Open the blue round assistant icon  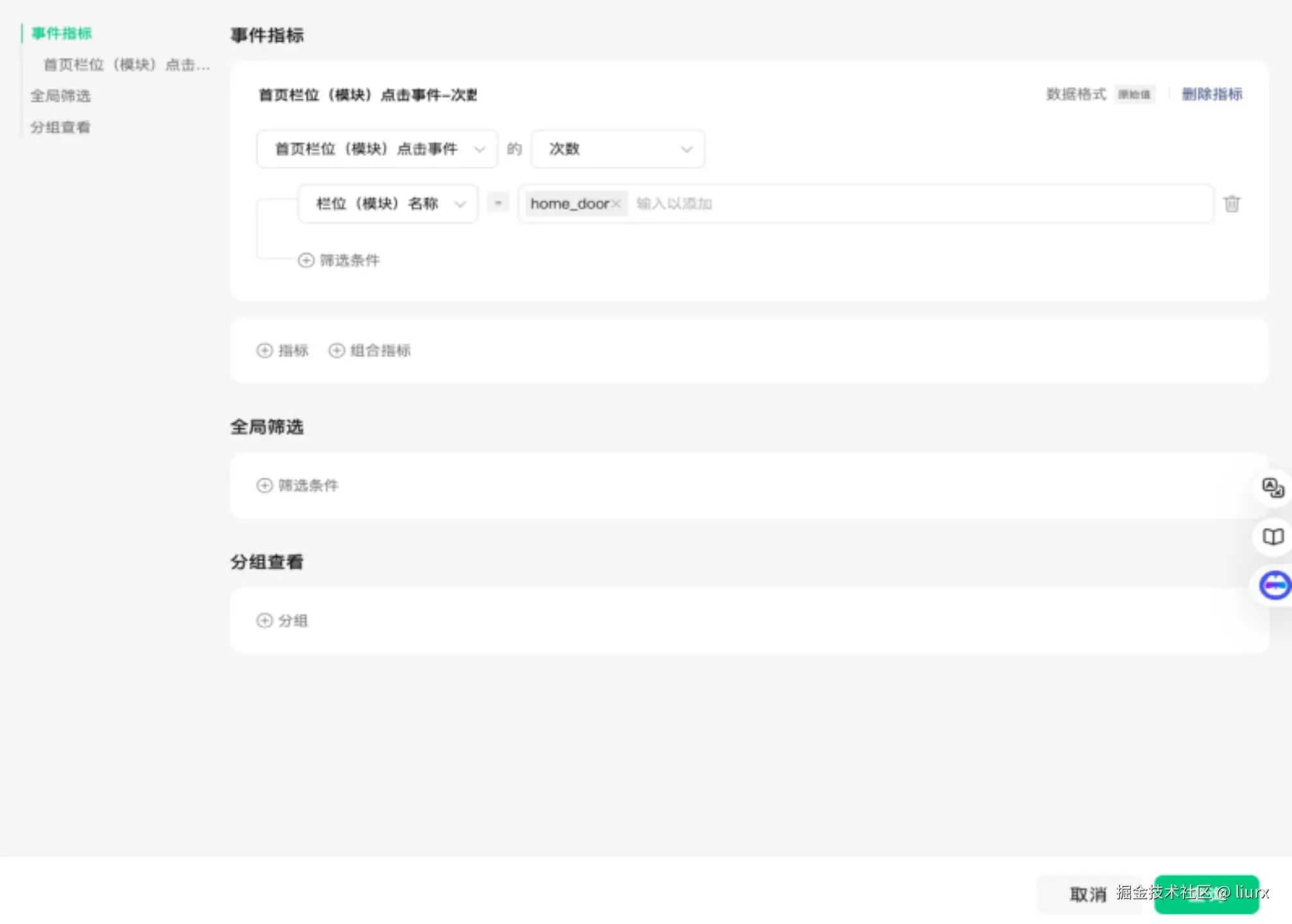[1274, 585]
